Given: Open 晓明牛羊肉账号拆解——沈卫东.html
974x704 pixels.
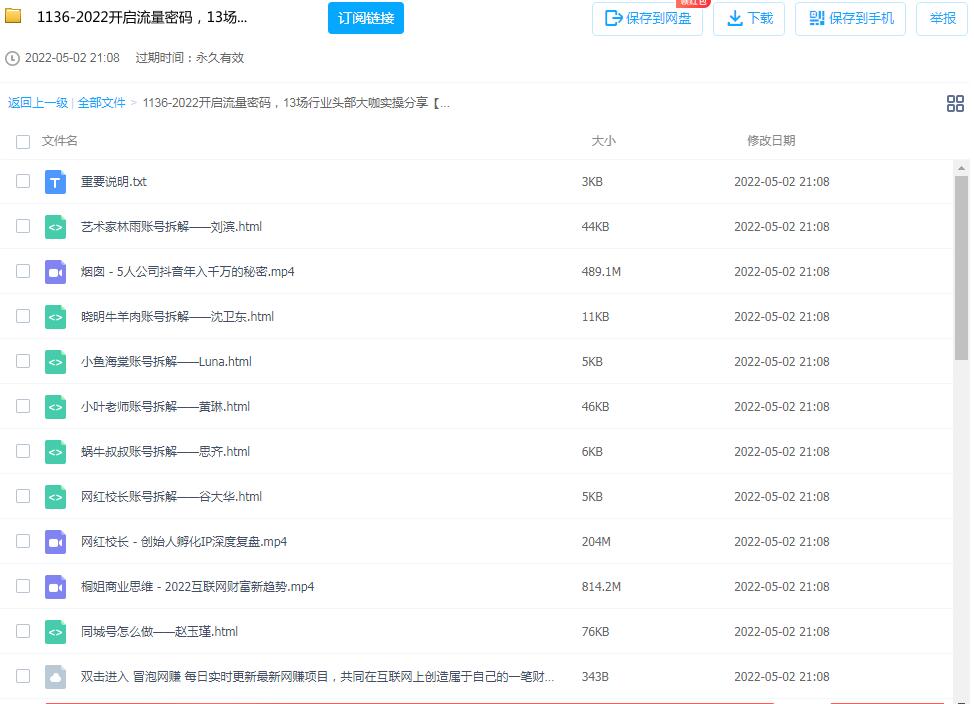Looking at the screenshot, I should [177, 316].
